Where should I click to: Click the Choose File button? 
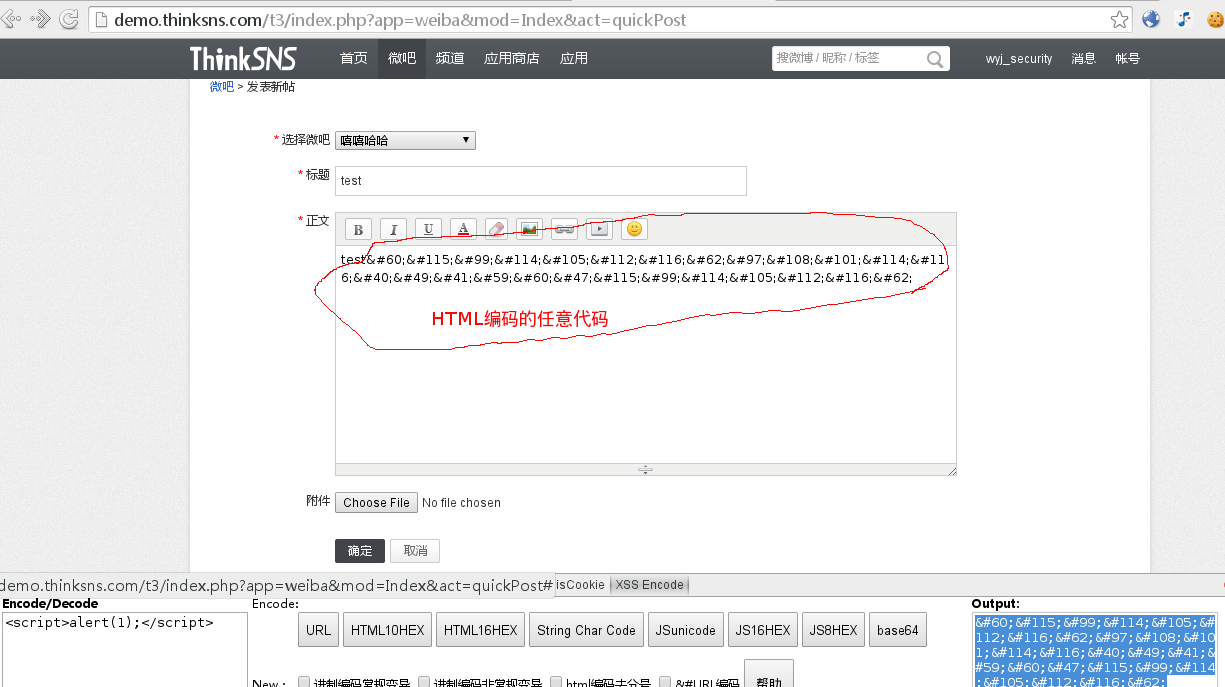[376, 503]
